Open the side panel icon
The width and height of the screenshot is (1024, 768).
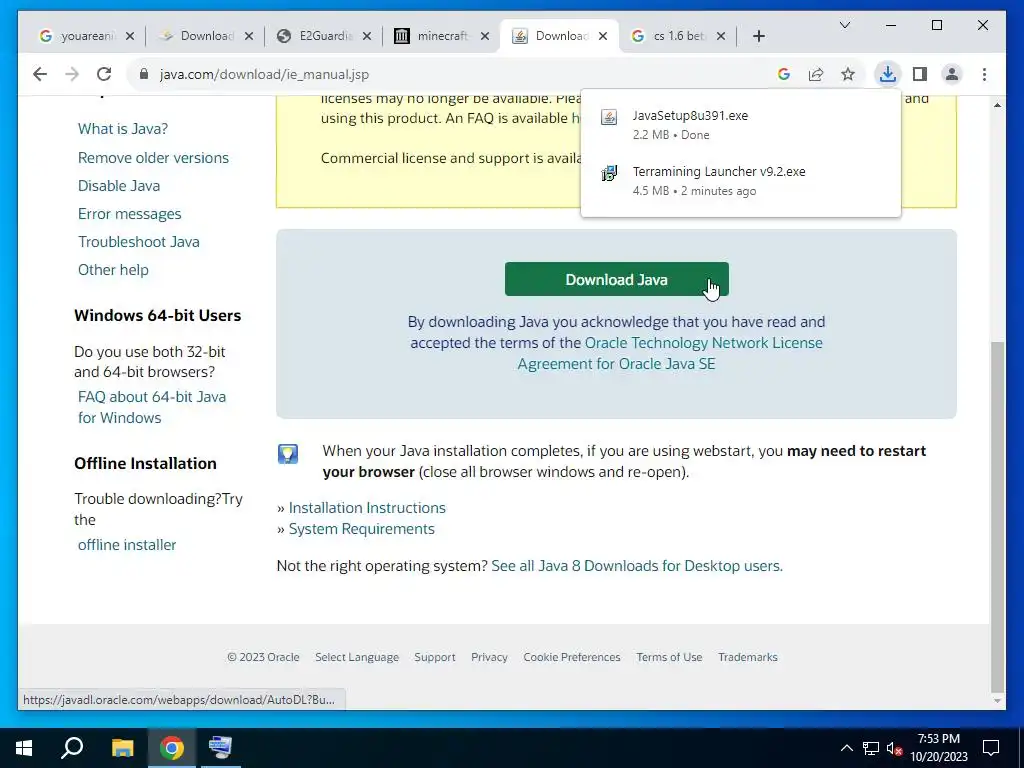920,74
